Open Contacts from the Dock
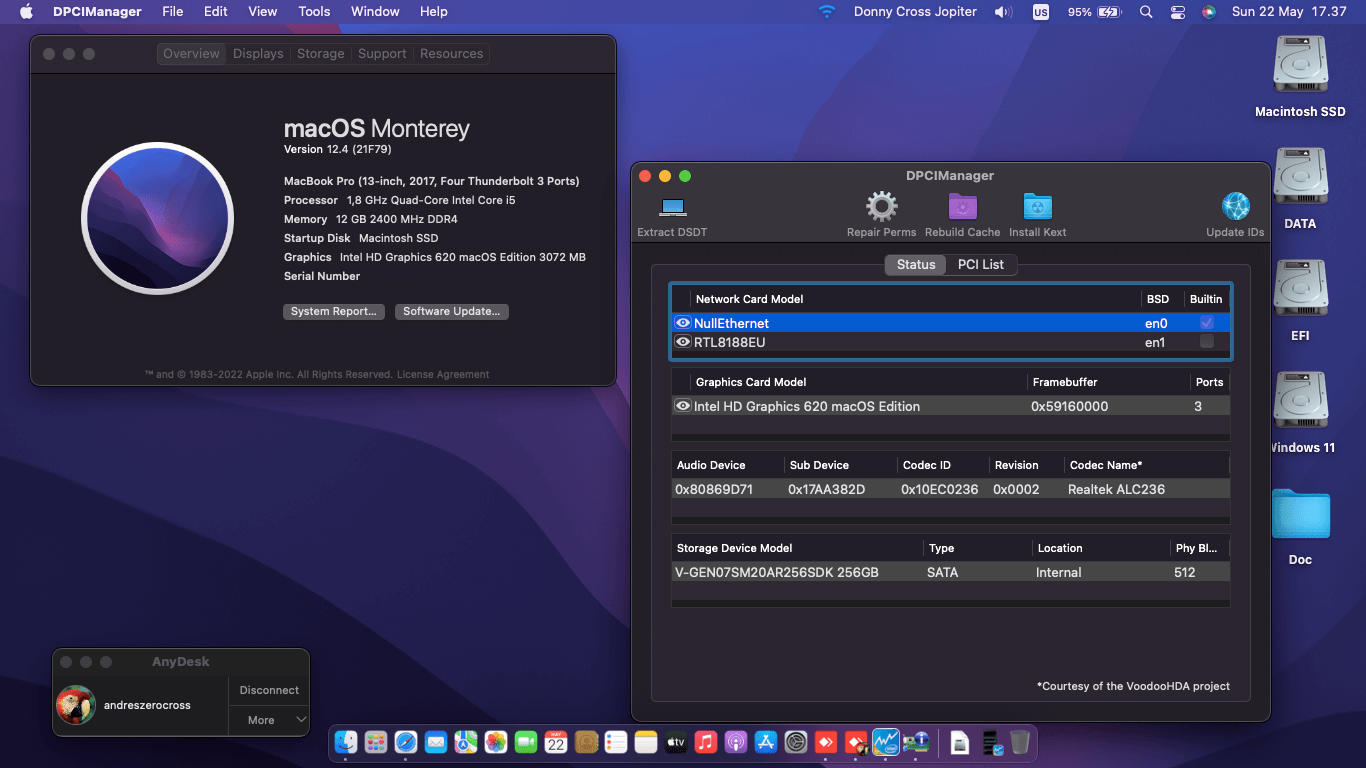Viewport: 1366px width, 768px height. click(x=586, y=742)
